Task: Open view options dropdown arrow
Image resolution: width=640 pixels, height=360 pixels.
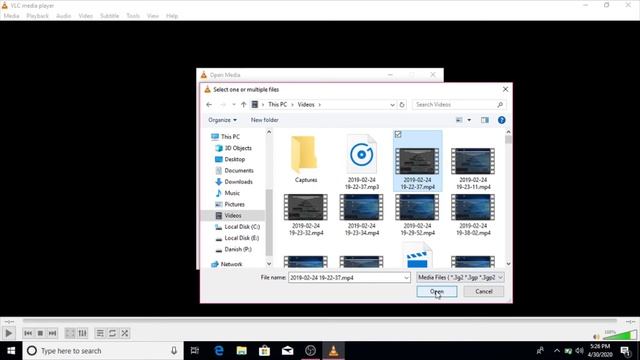Action: click(x=469, y=120)
